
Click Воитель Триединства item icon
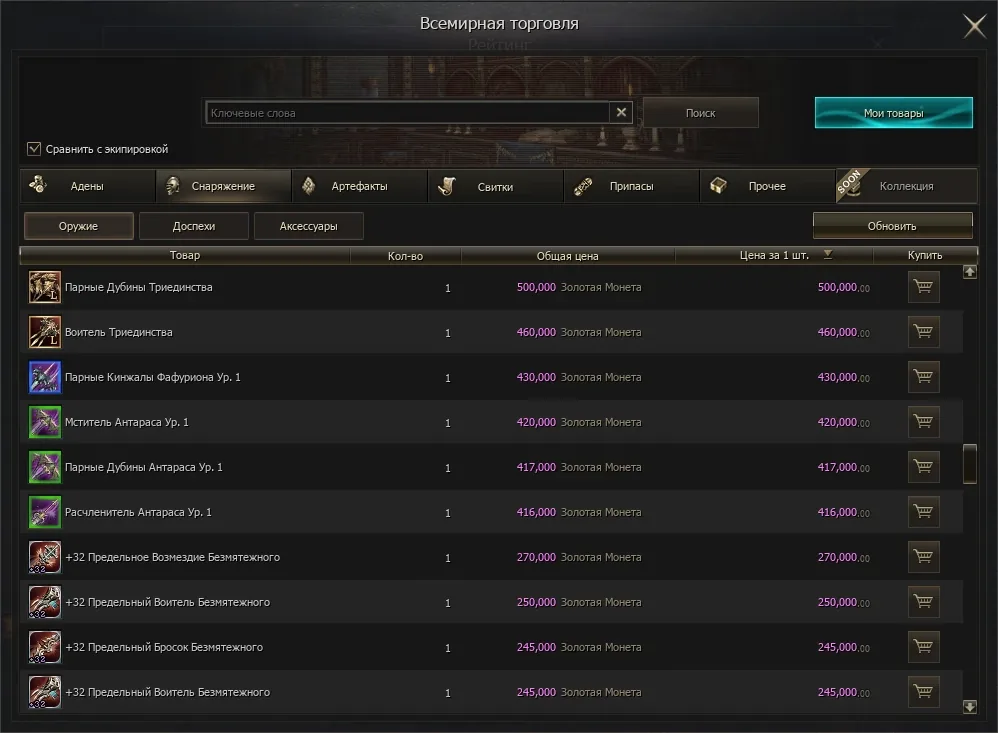tap(45, 332)
